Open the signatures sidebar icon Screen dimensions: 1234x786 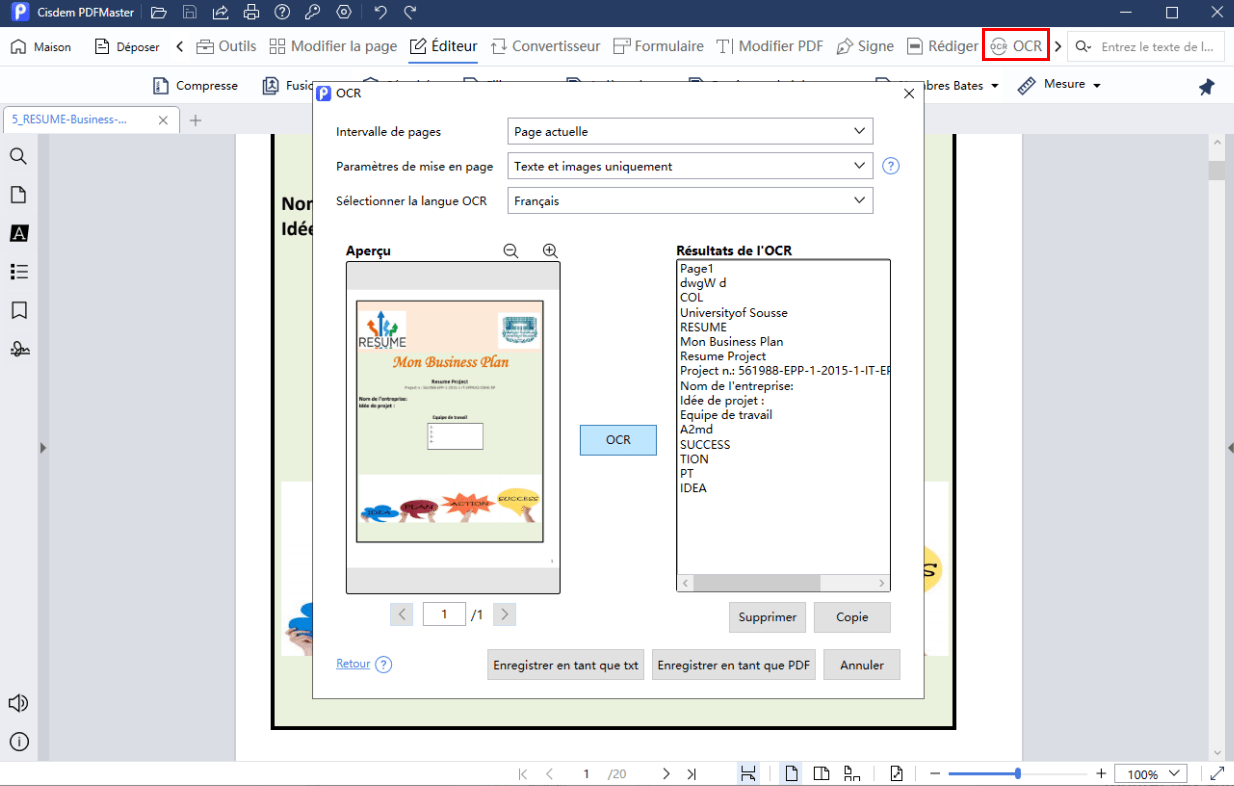(x=18, y=348)
